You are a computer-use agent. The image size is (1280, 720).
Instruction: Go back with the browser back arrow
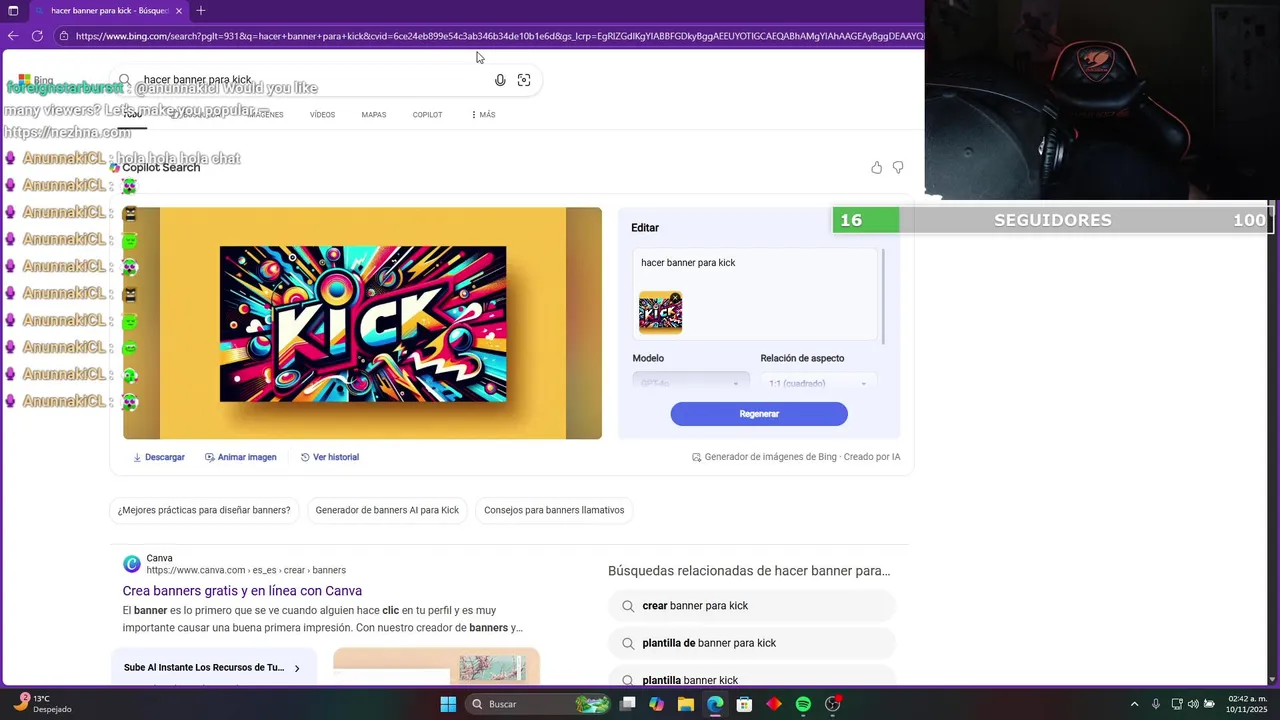click(x=13, y=36)
